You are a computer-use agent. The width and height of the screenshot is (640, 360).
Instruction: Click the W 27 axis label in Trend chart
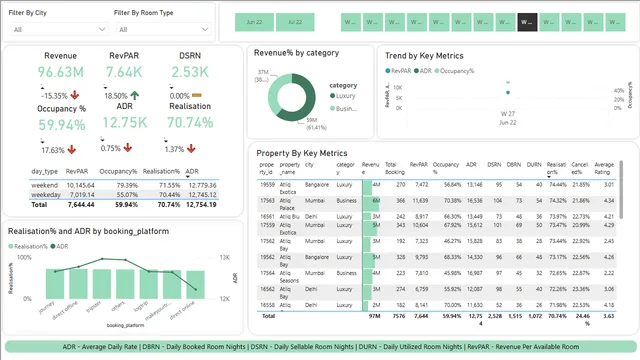click(508, 114)
